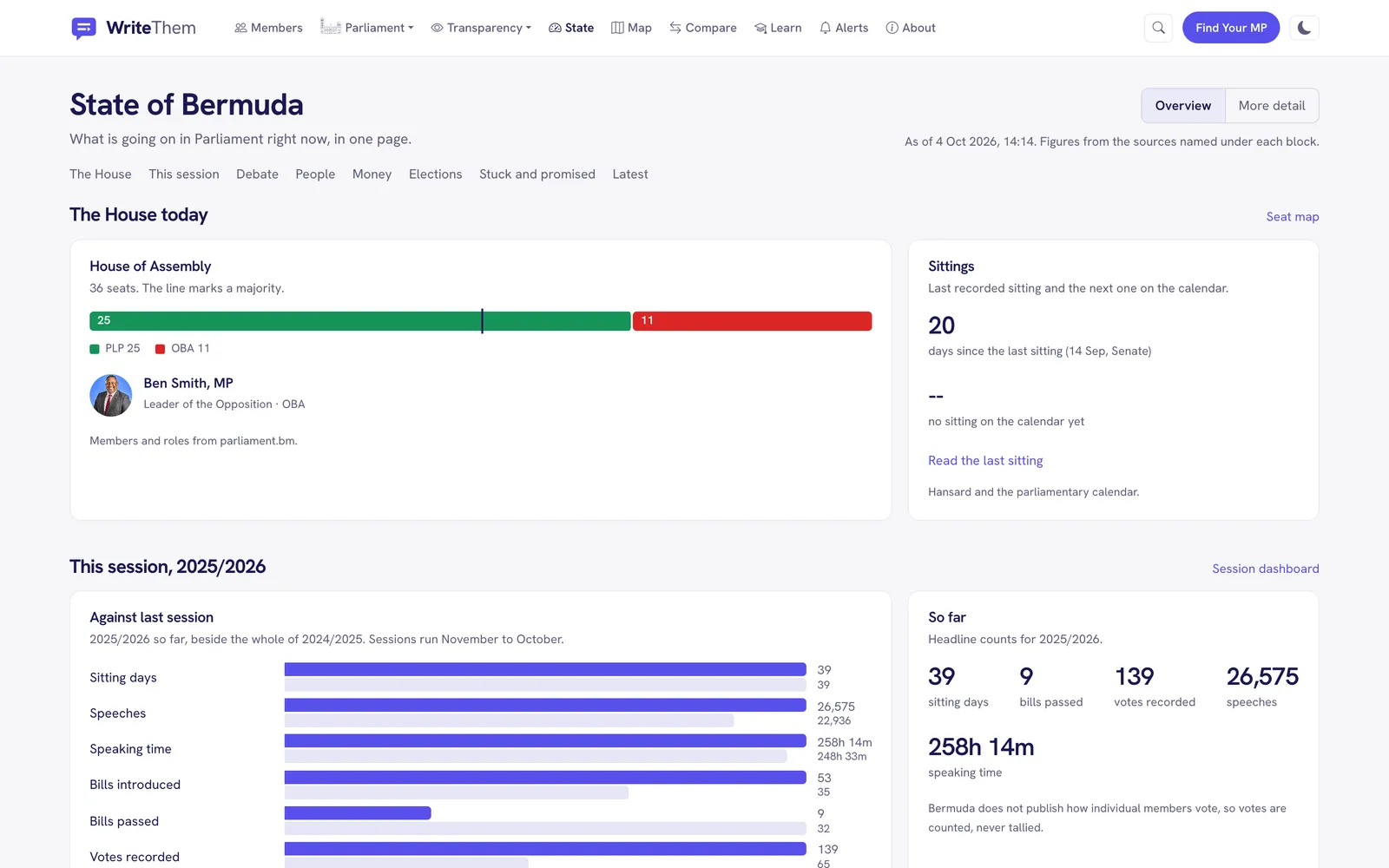The image size is (1389, 868).
Task: Switch to Overview view
Action: pos(1183,106)
